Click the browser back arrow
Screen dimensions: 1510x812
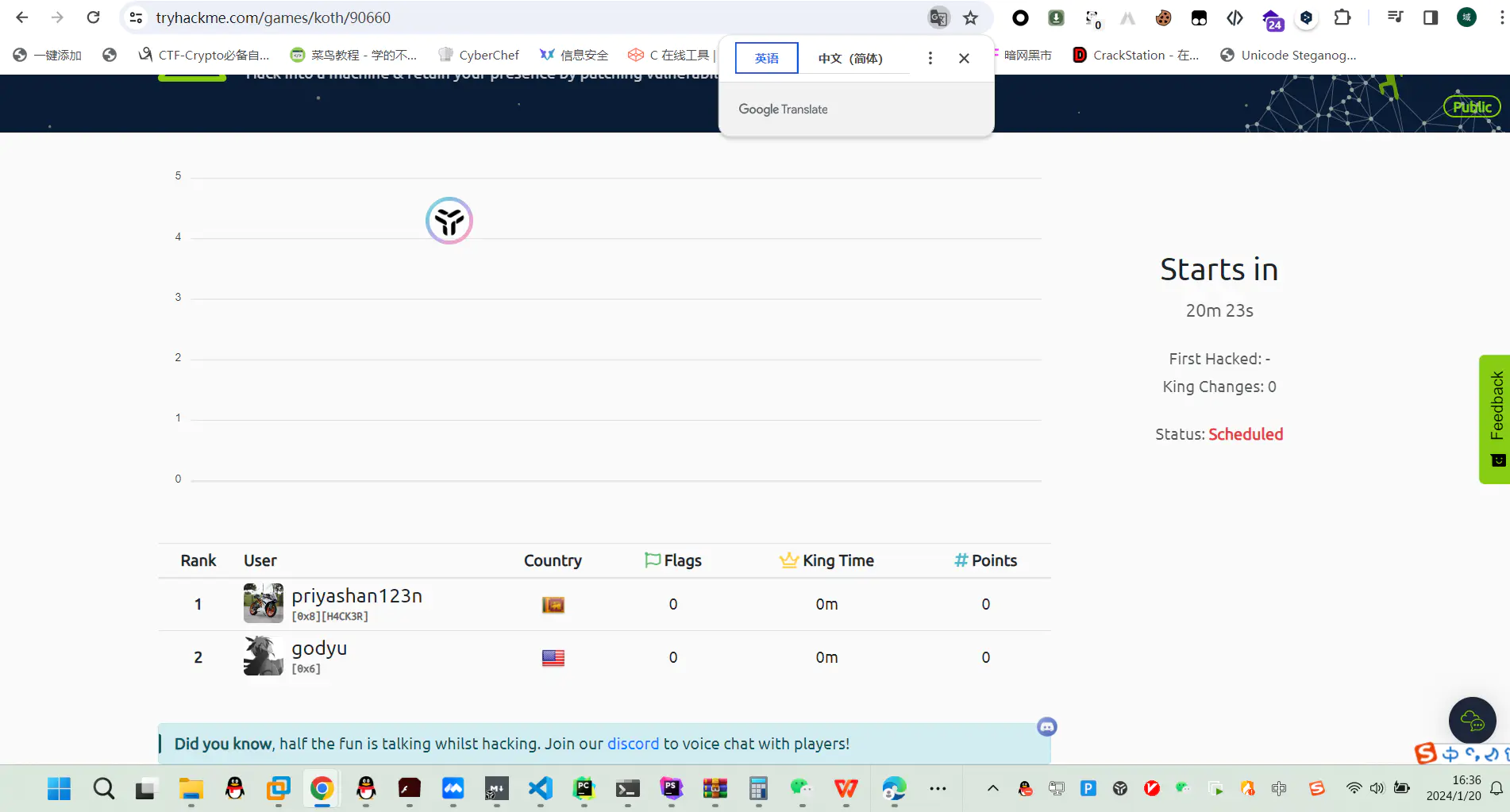tap(22, 17)
